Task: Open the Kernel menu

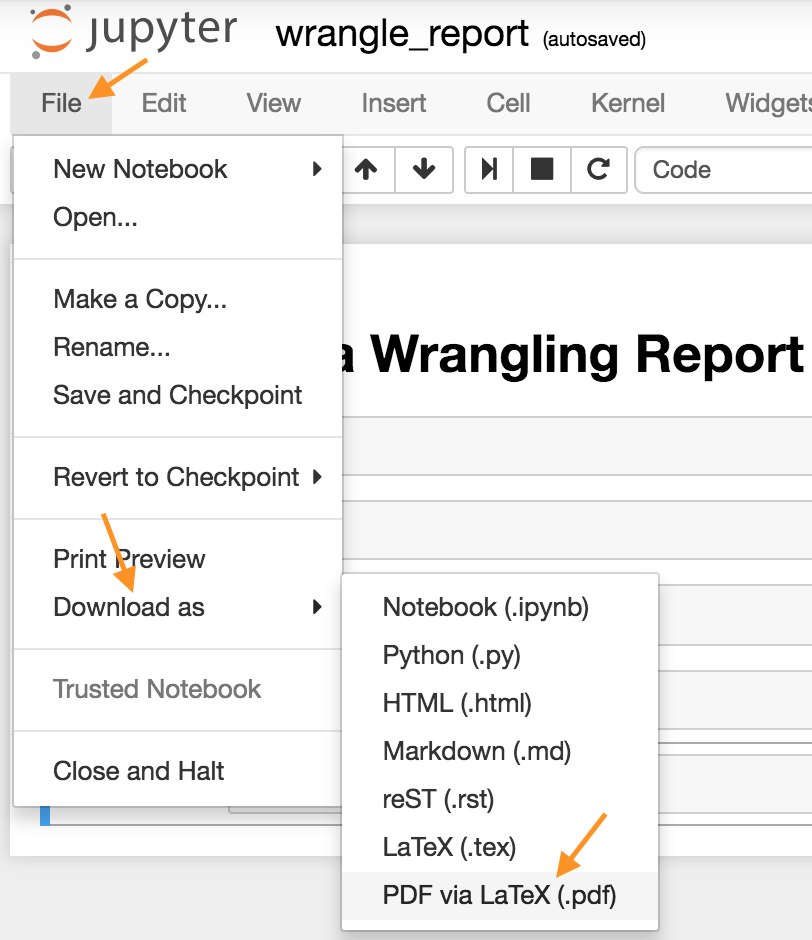Action: pyautogui.click(x=627, y=103)
